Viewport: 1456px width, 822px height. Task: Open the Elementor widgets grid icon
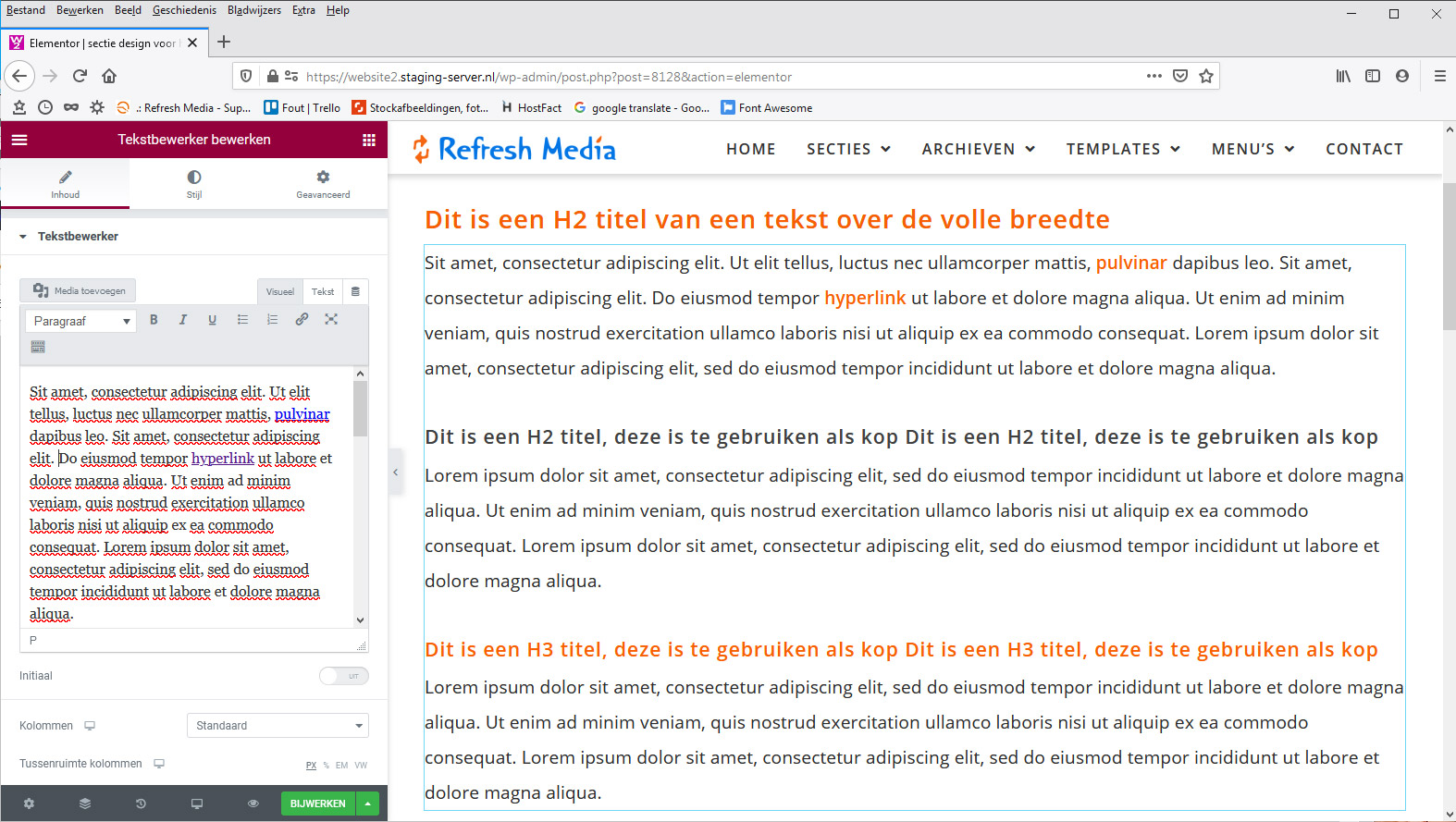[369, 141]
